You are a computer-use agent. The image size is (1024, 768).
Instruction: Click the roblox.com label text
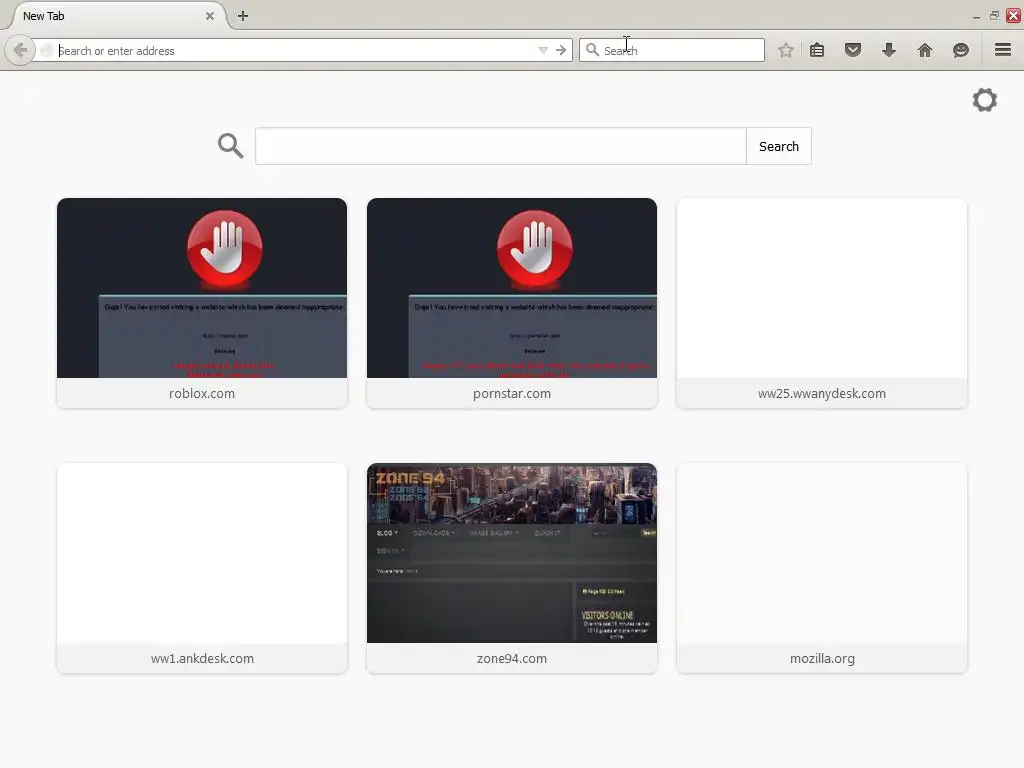(202, 394)
